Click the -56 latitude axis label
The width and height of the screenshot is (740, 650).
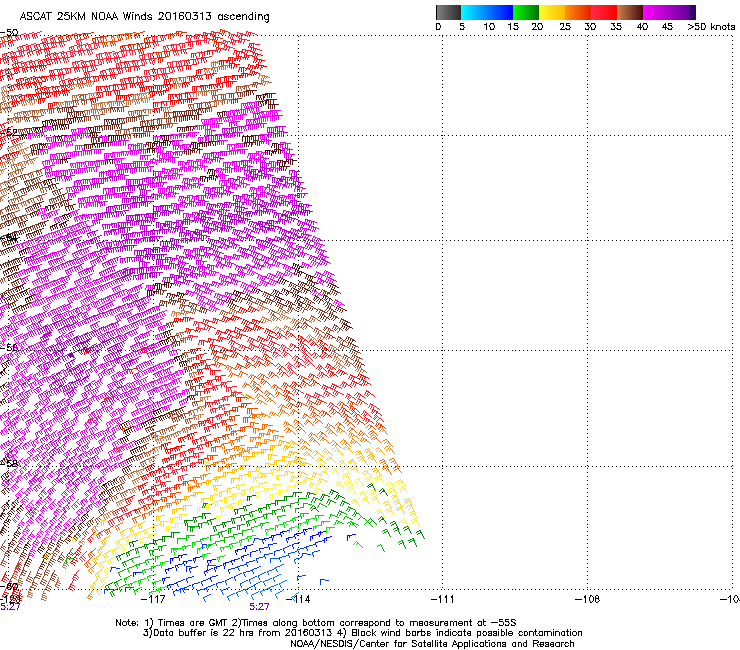pyautogui.click(x=9, y=347)
